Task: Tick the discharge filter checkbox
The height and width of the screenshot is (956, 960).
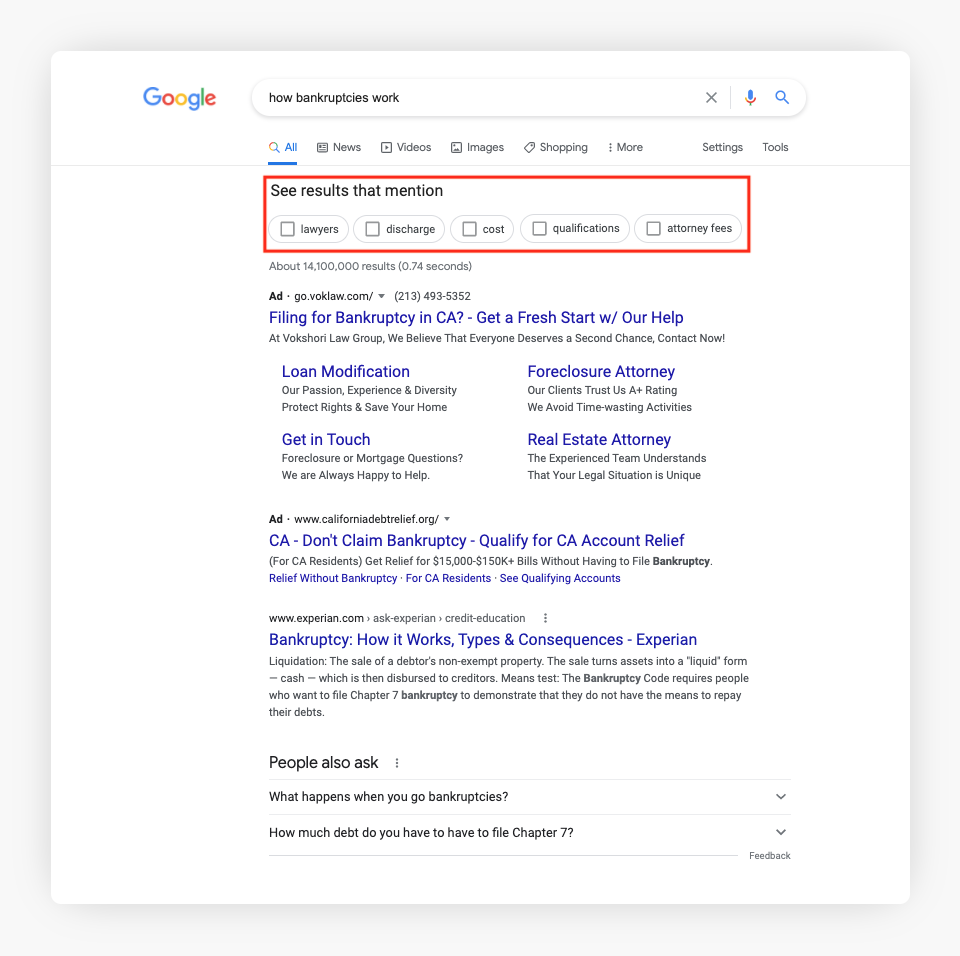Action: [373, 229]
